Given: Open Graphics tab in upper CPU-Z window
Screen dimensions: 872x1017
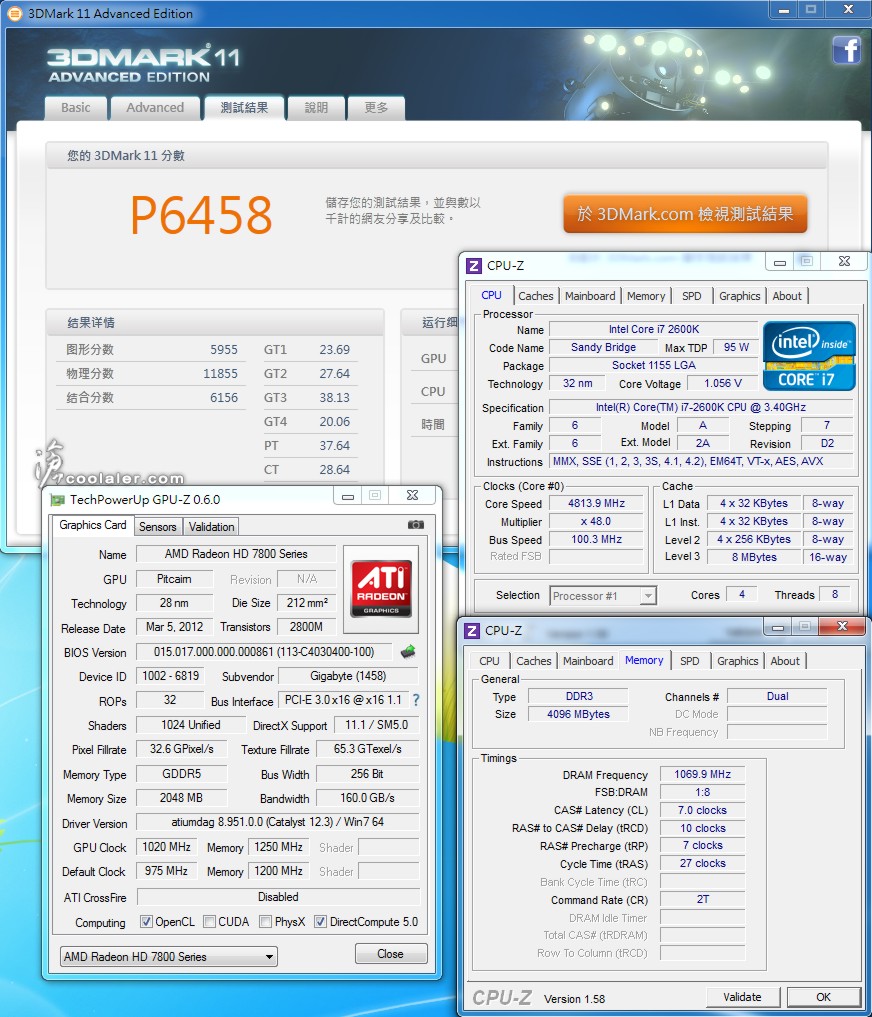Looking at the screenshot, I should pos(740,296).
